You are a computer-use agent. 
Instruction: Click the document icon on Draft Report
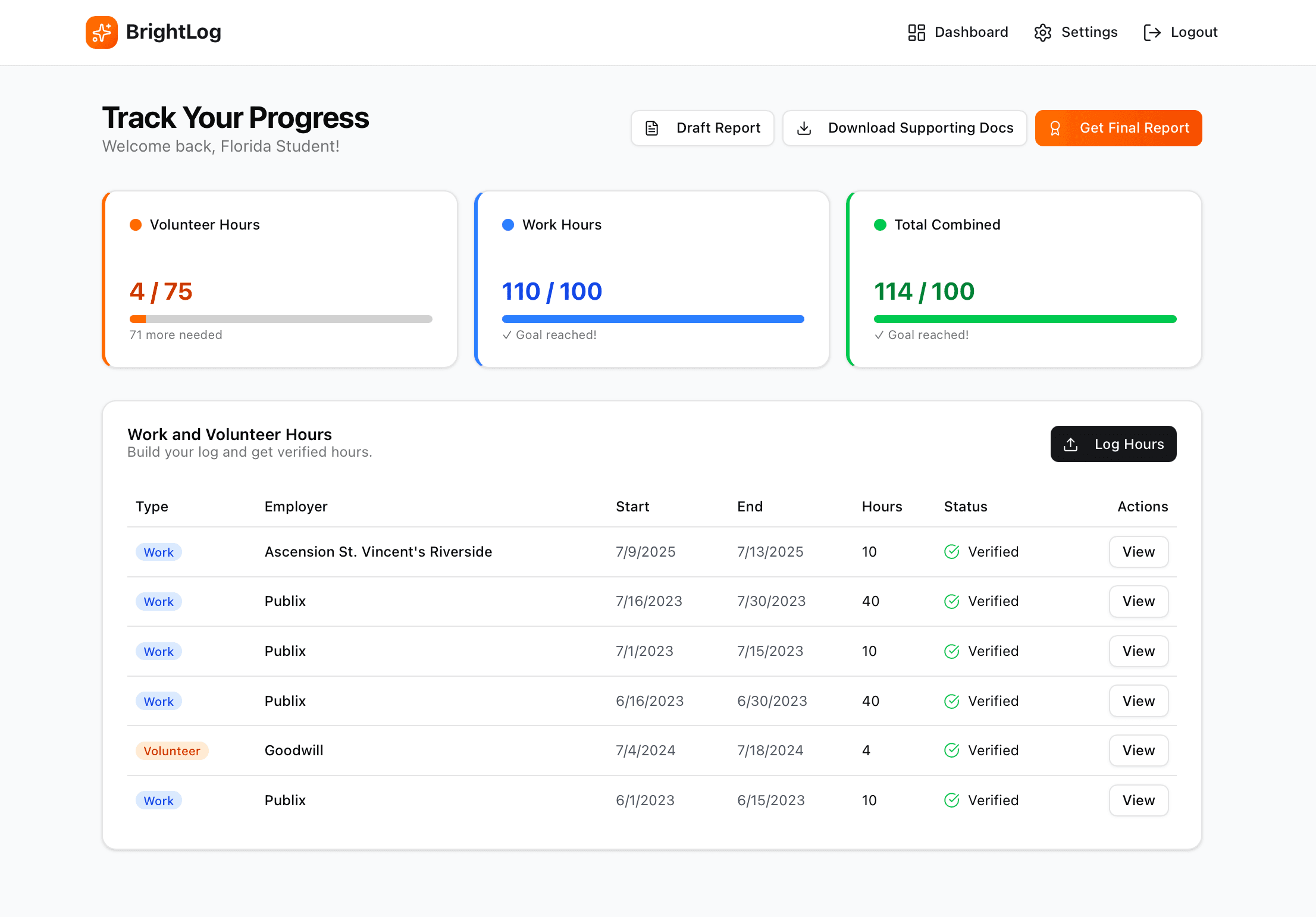click(x=652, y=127)
